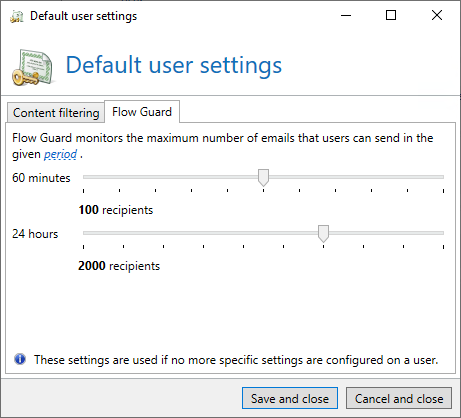This screenshot has height=418, width=461.
Task: Select the Flow Guard tab
Action: (x=142, y=112)
